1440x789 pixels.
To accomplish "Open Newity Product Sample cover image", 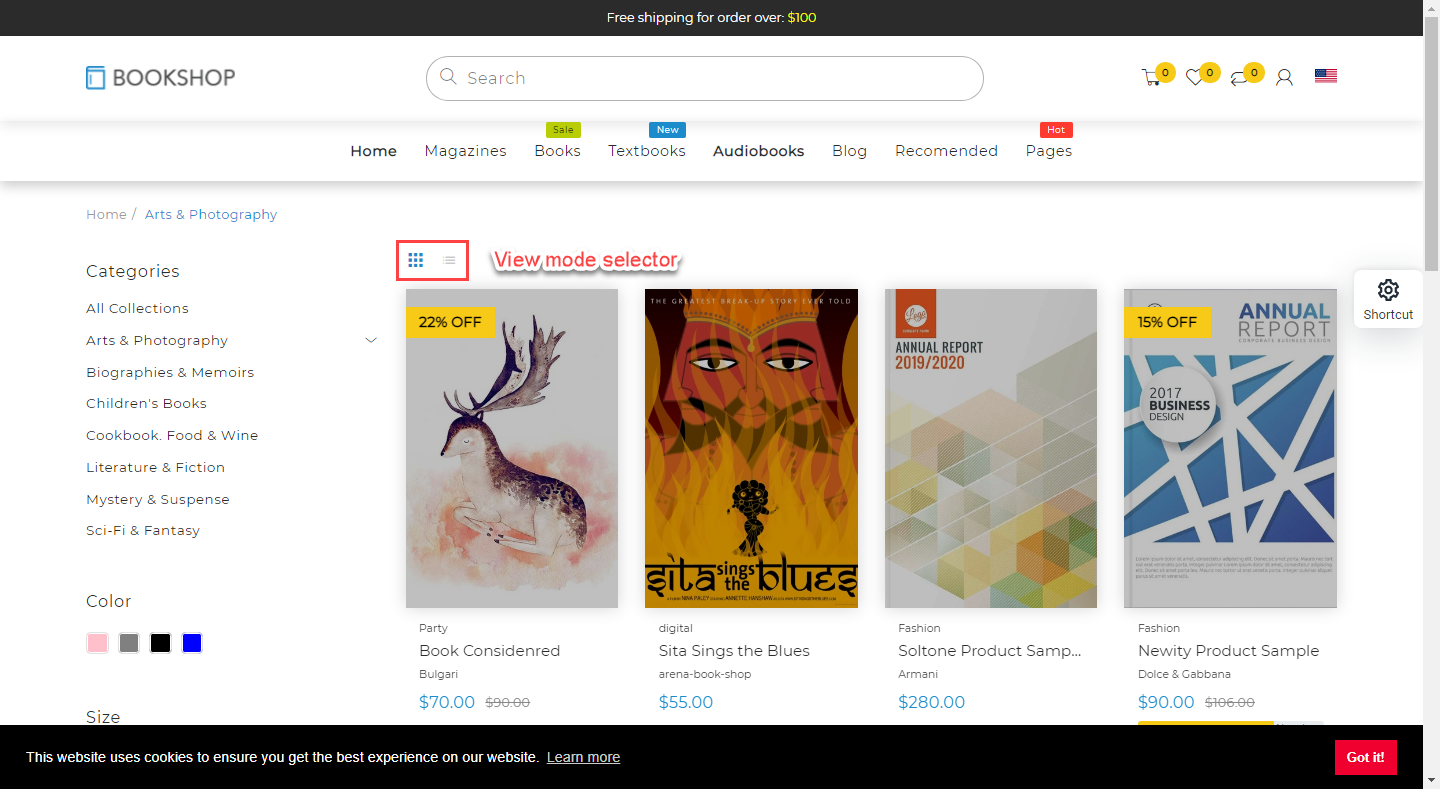I will coord(1230,448).
